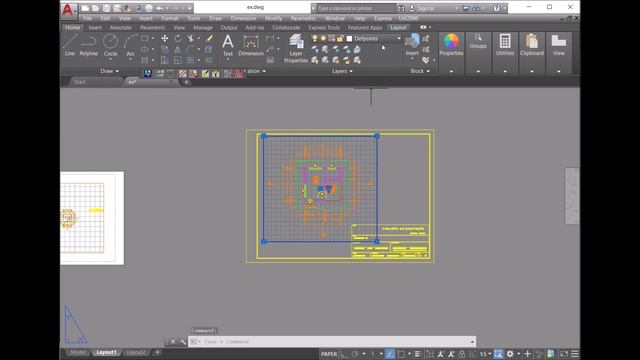The width and height of the screenshot is (640, 360).
Task: Select the Arc tool
Action: (130, 46)
